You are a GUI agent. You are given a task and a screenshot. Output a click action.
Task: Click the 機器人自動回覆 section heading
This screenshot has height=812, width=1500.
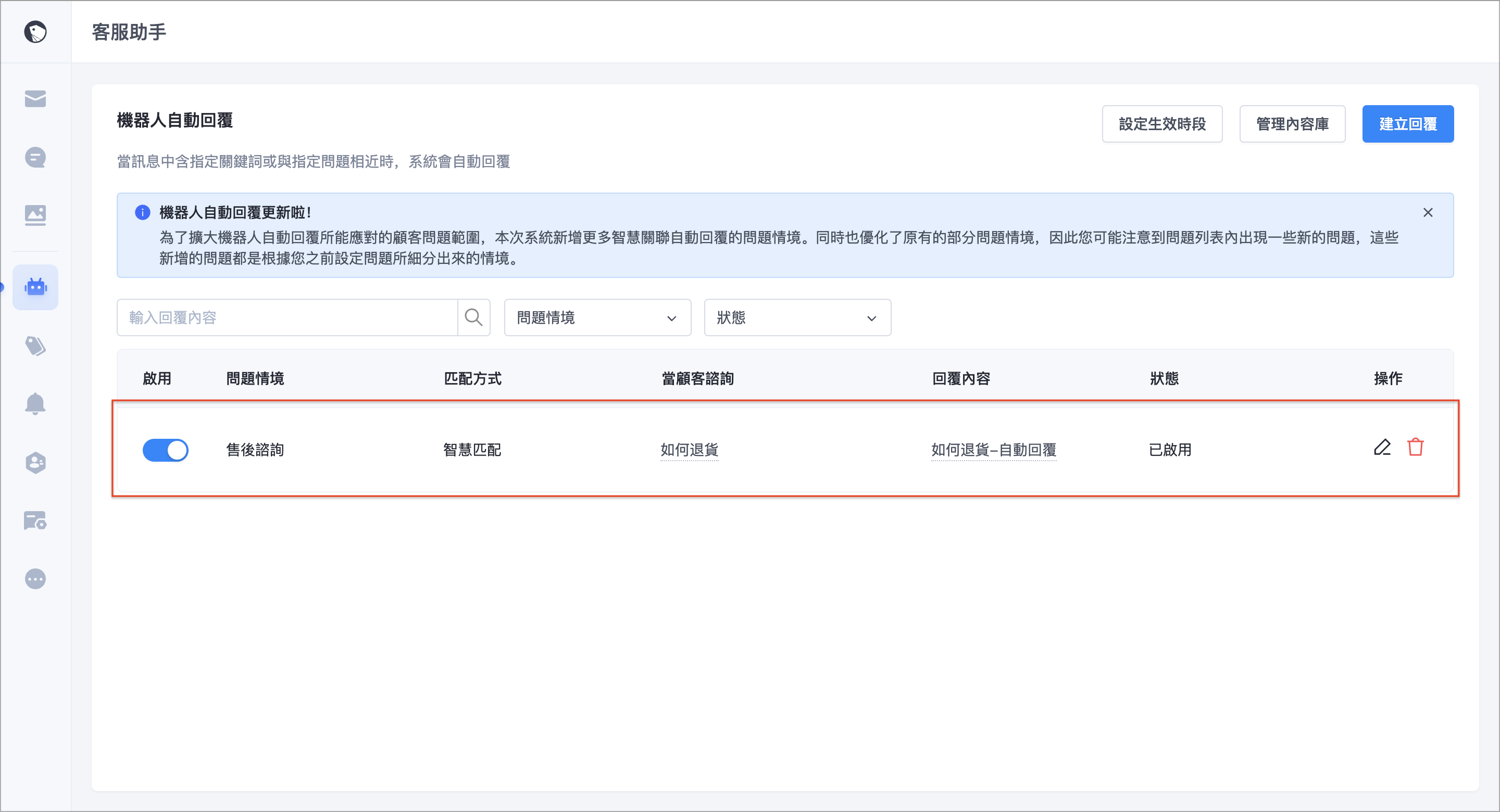(x=174, y=120)
